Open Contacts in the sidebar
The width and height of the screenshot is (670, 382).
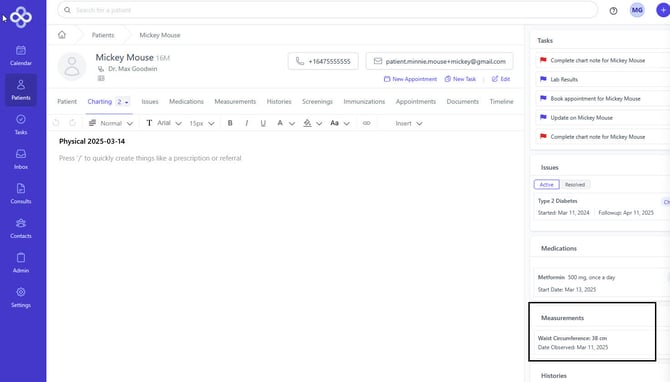click(21, 228)
